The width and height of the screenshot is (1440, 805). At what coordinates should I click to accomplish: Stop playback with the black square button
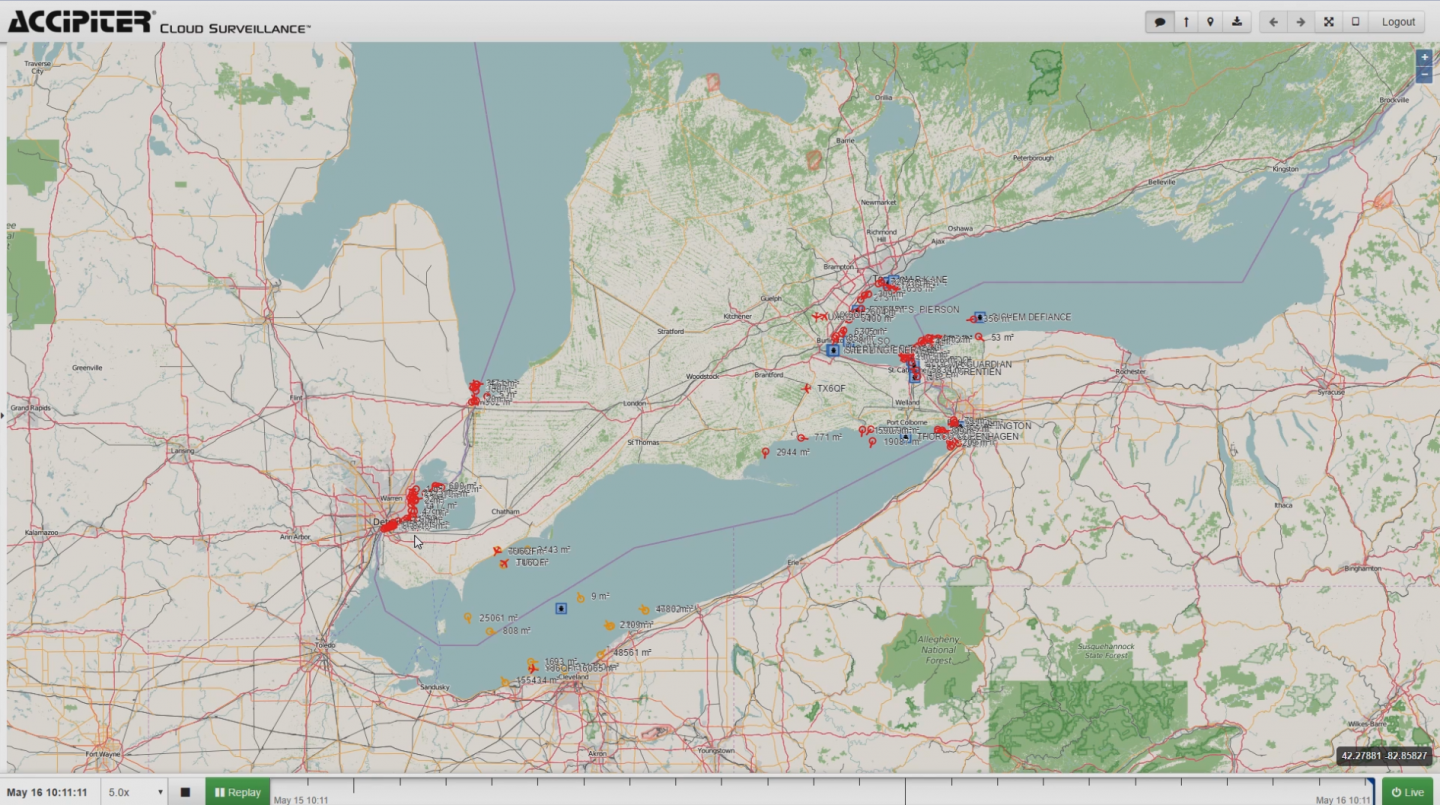click(x=185, y=792)
